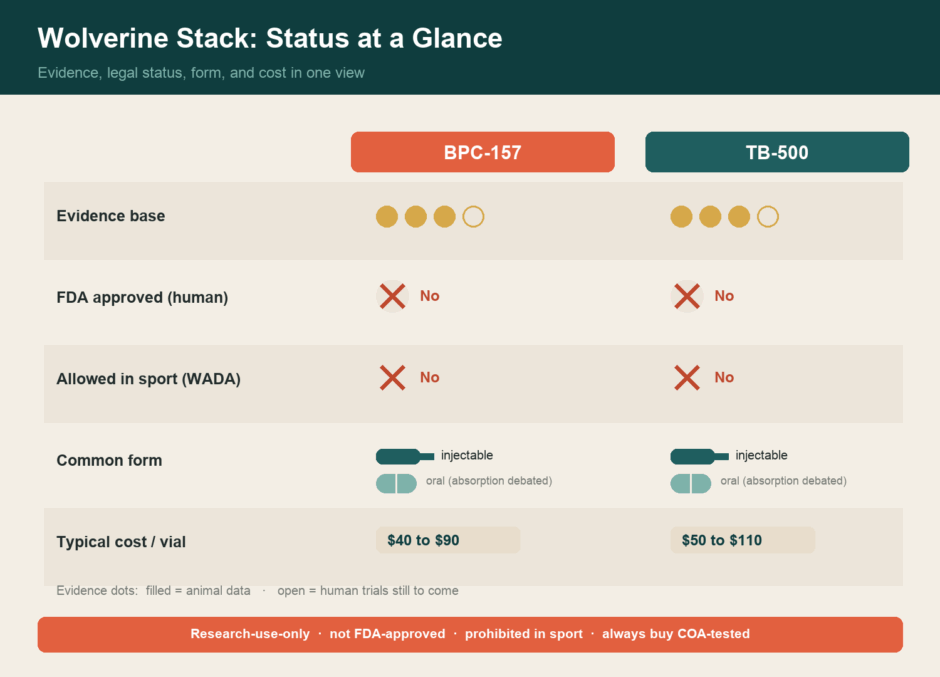Click the Evidence base row label
940x677 pixels.
(x=111, y=216)
